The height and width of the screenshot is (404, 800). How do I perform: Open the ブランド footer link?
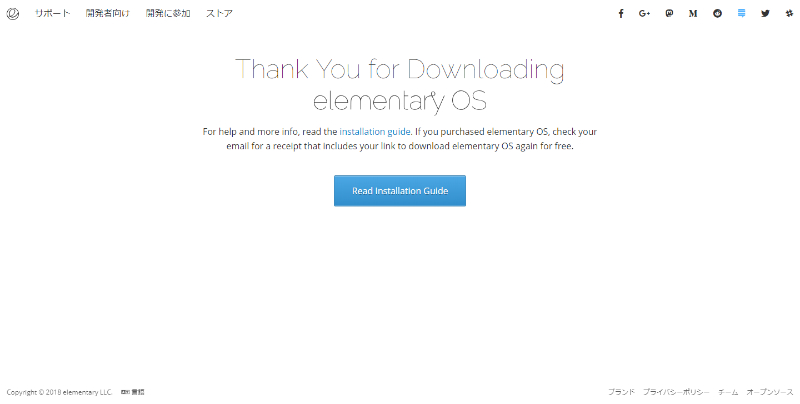pos(621,392)
